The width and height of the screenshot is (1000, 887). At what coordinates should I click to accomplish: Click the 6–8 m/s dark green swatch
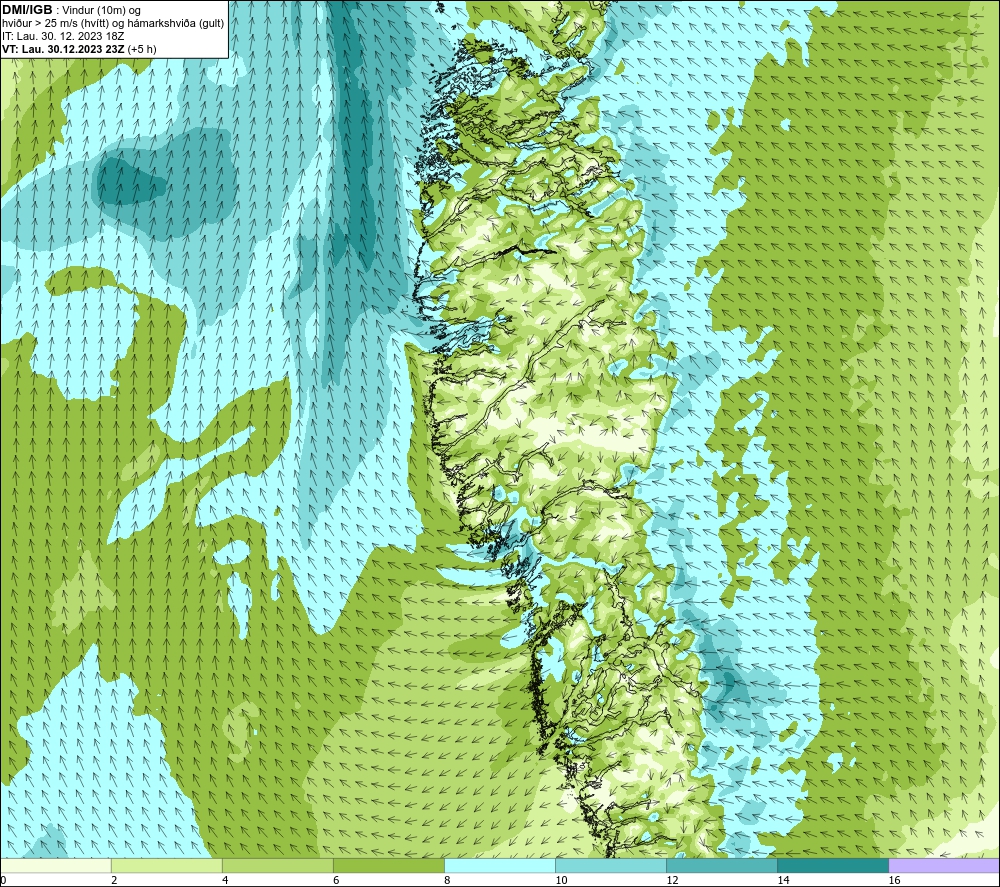[388, 865]
